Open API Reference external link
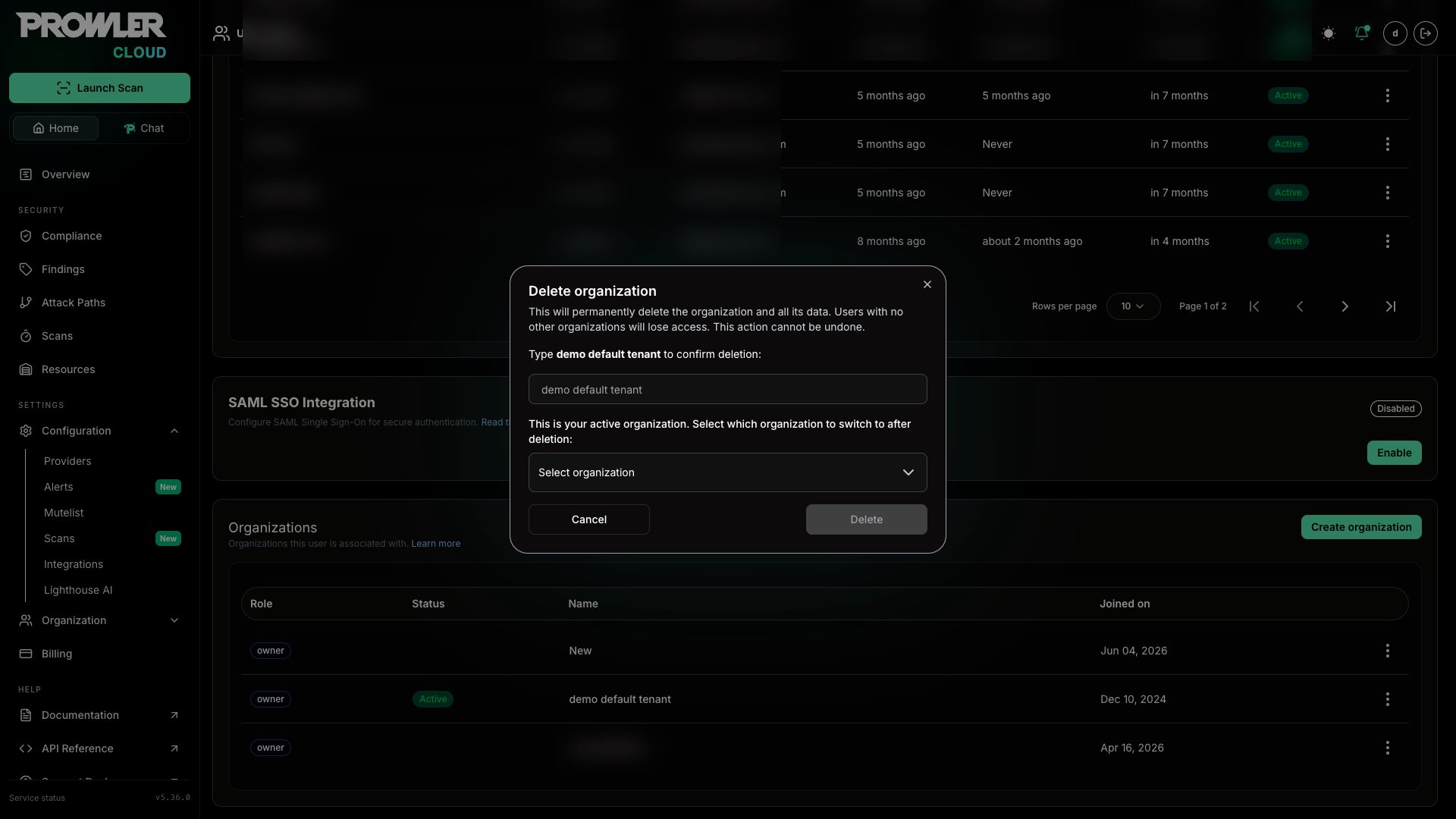This screenshot has width=1456, height=819. coord(99,748)
